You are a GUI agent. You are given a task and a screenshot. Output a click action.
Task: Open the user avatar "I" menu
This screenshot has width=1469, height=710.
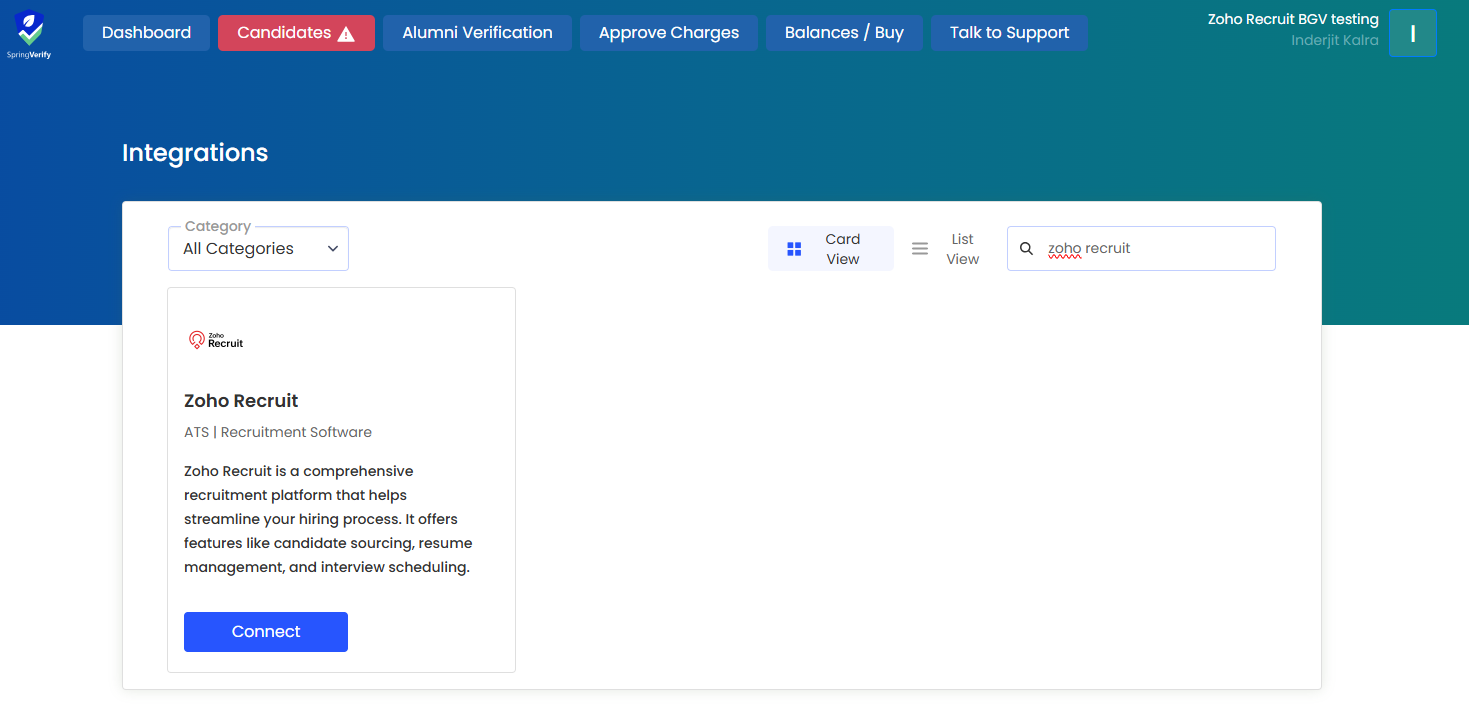1413,33
